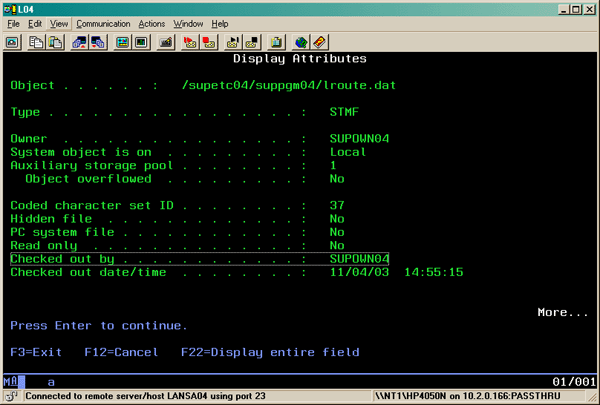Quit macro playback with black square icon
This screenshot has height=405, width=600.
tap(251, 42)
